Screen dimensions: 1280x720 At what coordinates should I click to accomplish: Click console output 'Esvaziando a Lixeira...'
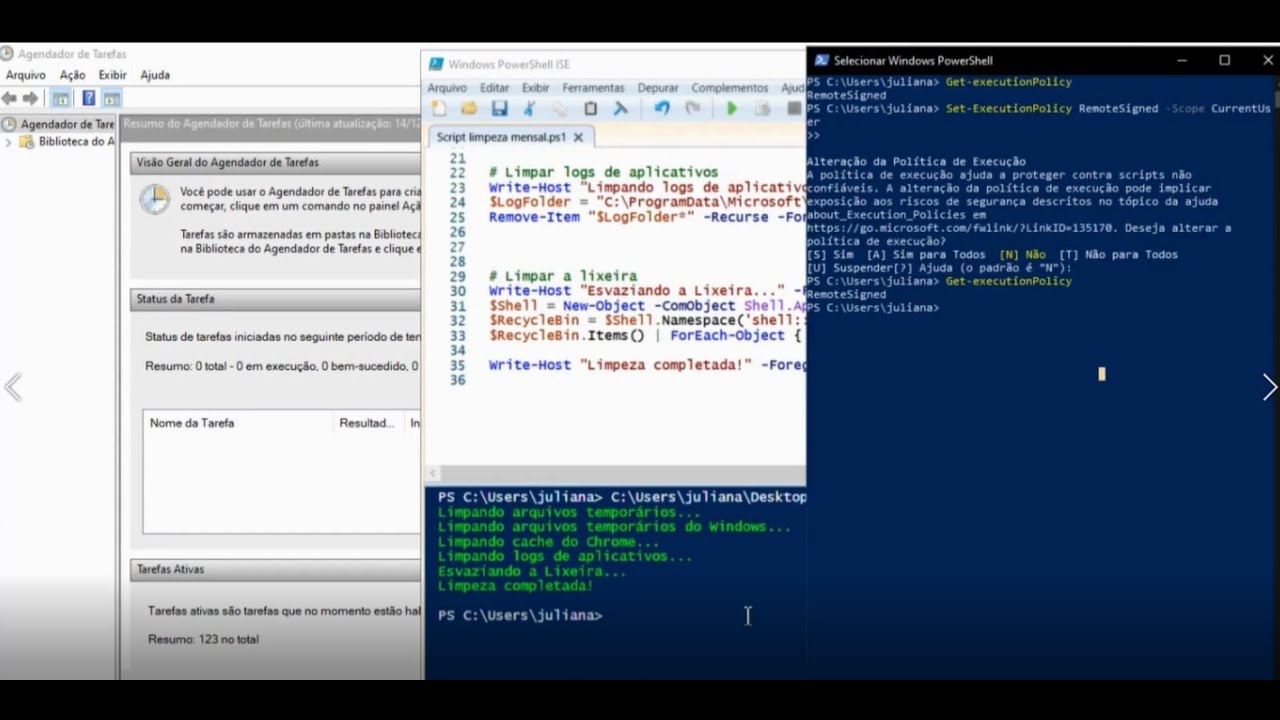coord(532,572)
